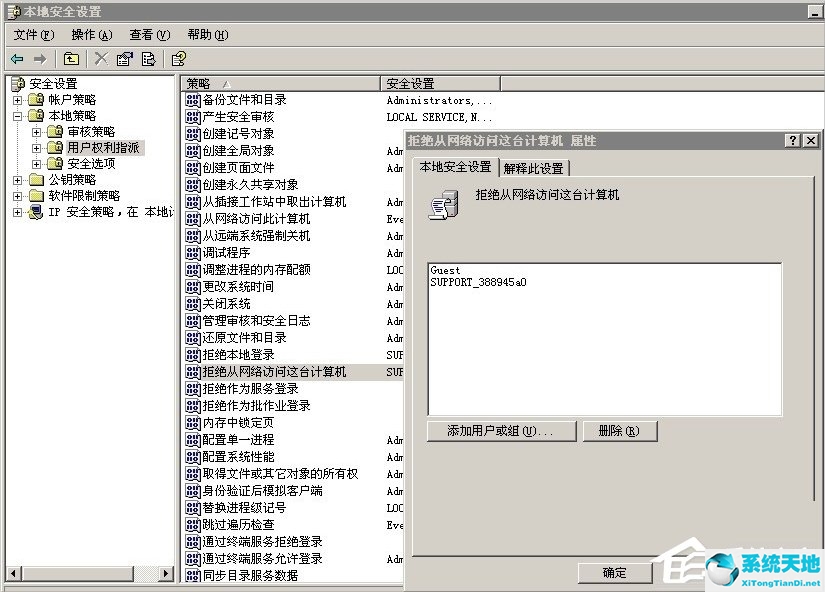This screenshot has height=592, width=825.
Task: Expand the 软件限制策略 tree node
Action: pos(17,196)
